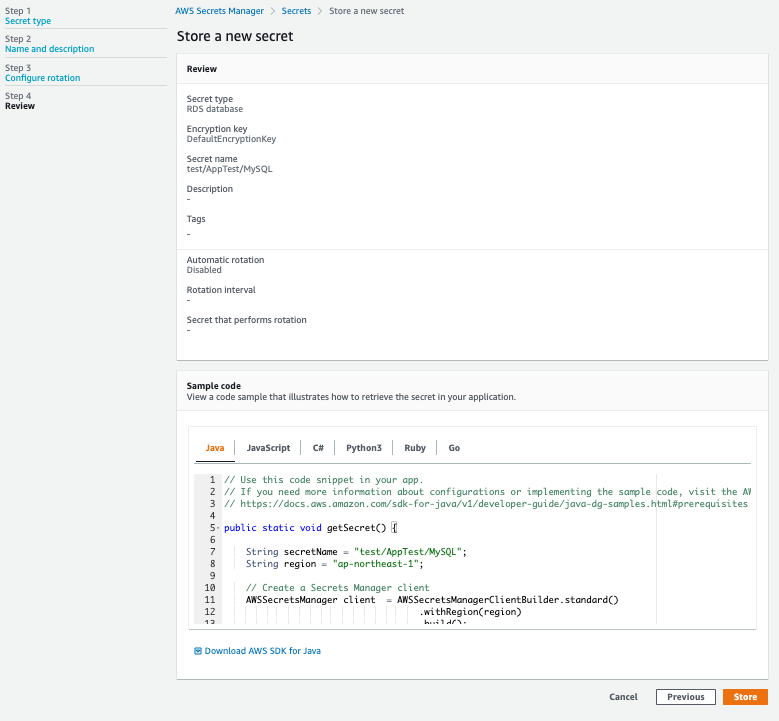Viewport: 779px width, 721px height.
Task: Go back with the Previous button
Action: (x=686, y=697)
